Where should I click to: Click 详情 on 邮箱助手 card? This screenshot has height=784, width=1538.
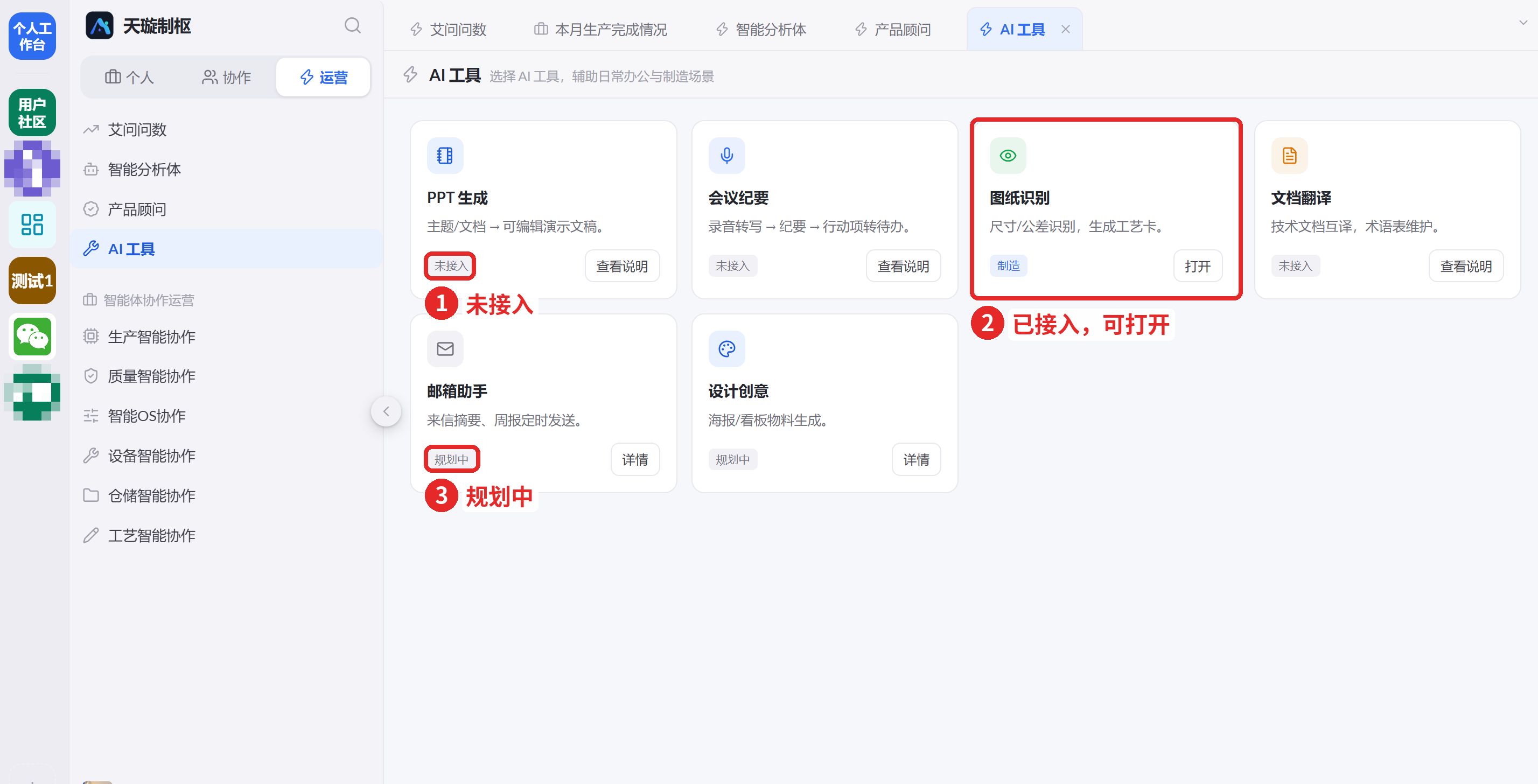[635, 460]
